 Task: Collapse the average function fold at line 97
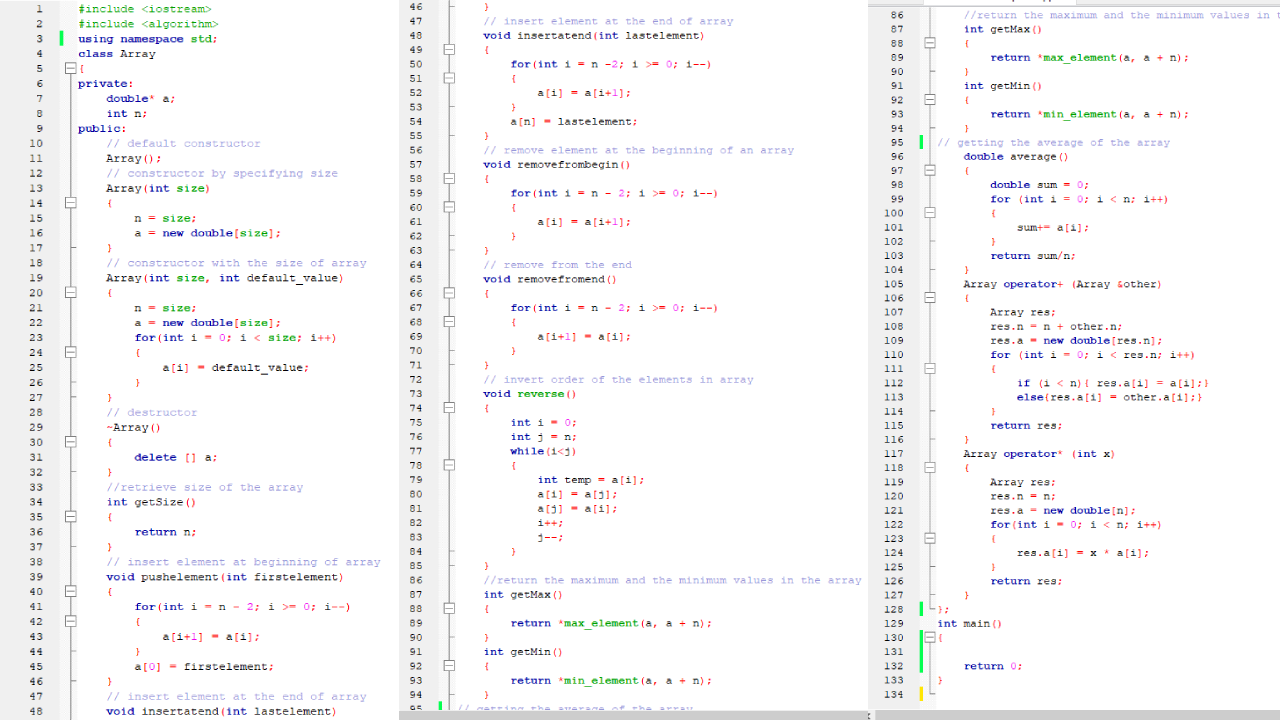929,171
